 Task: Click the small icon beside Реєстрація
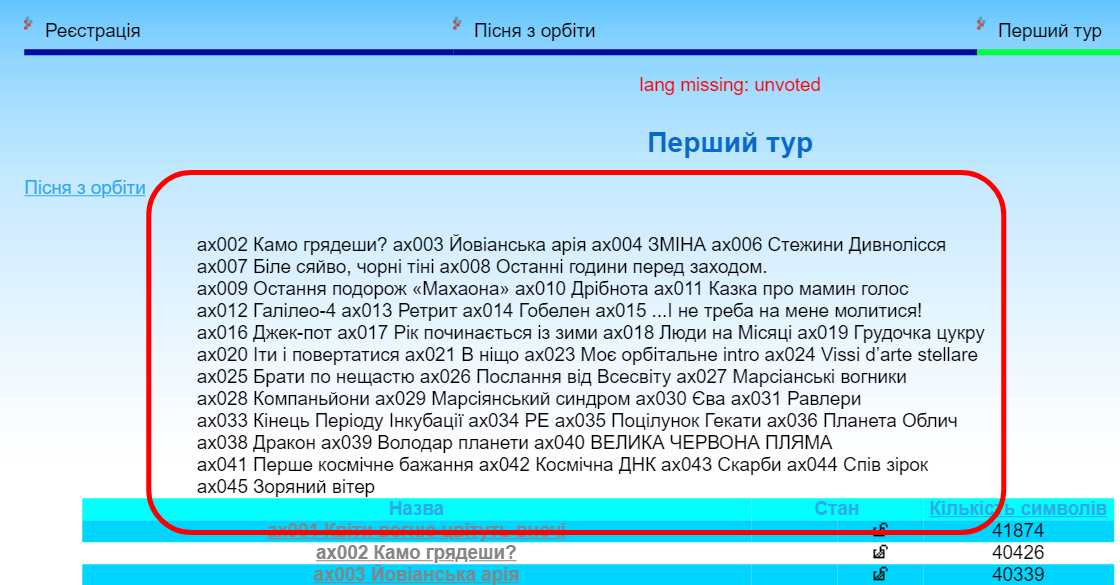(29, 24)
